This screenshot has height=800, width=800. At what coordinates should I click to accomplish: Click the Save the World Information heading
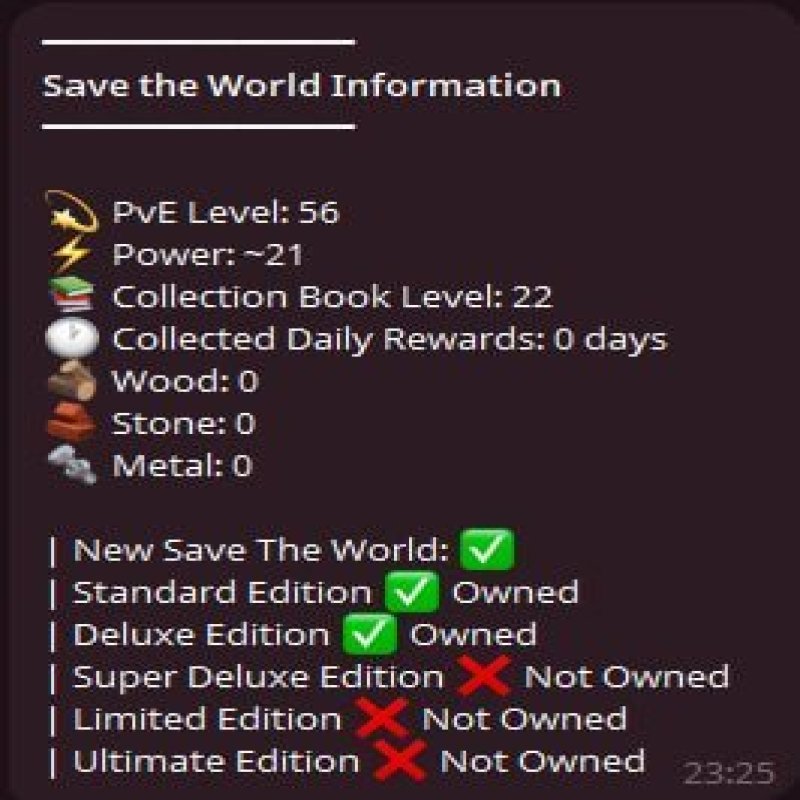coord(302,85)
